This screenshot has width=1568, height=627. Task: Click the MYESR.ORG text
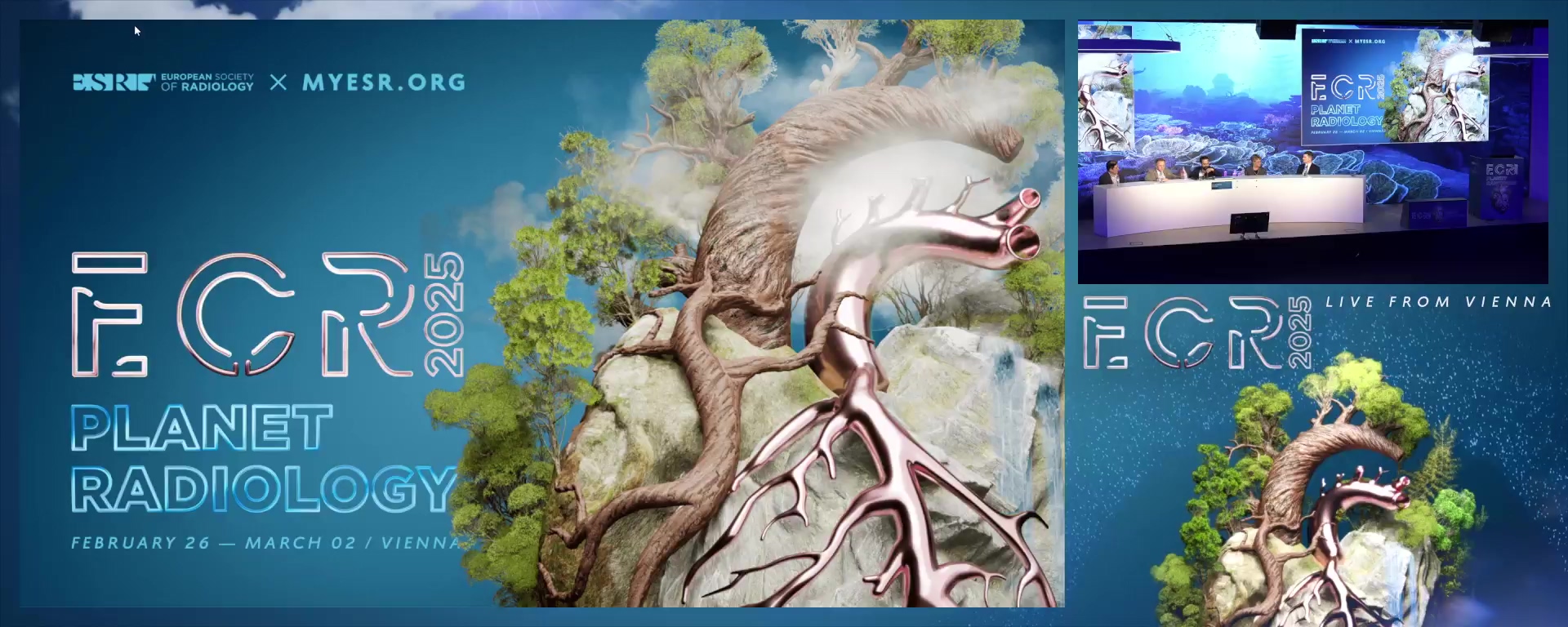[x=384, y=82]
